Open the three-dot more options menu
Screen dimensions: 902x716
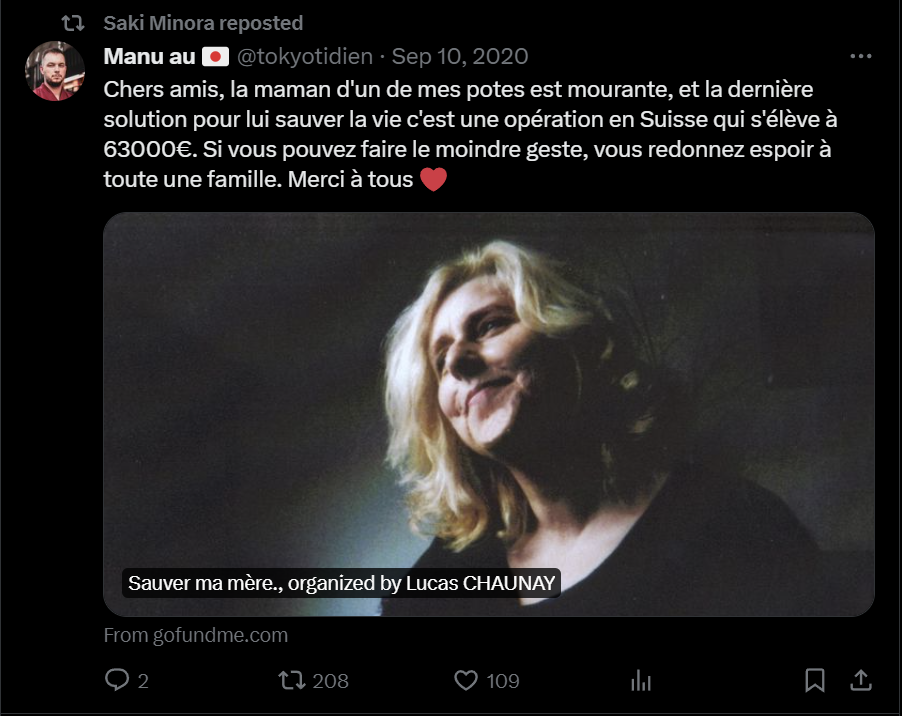click(859, 56)
